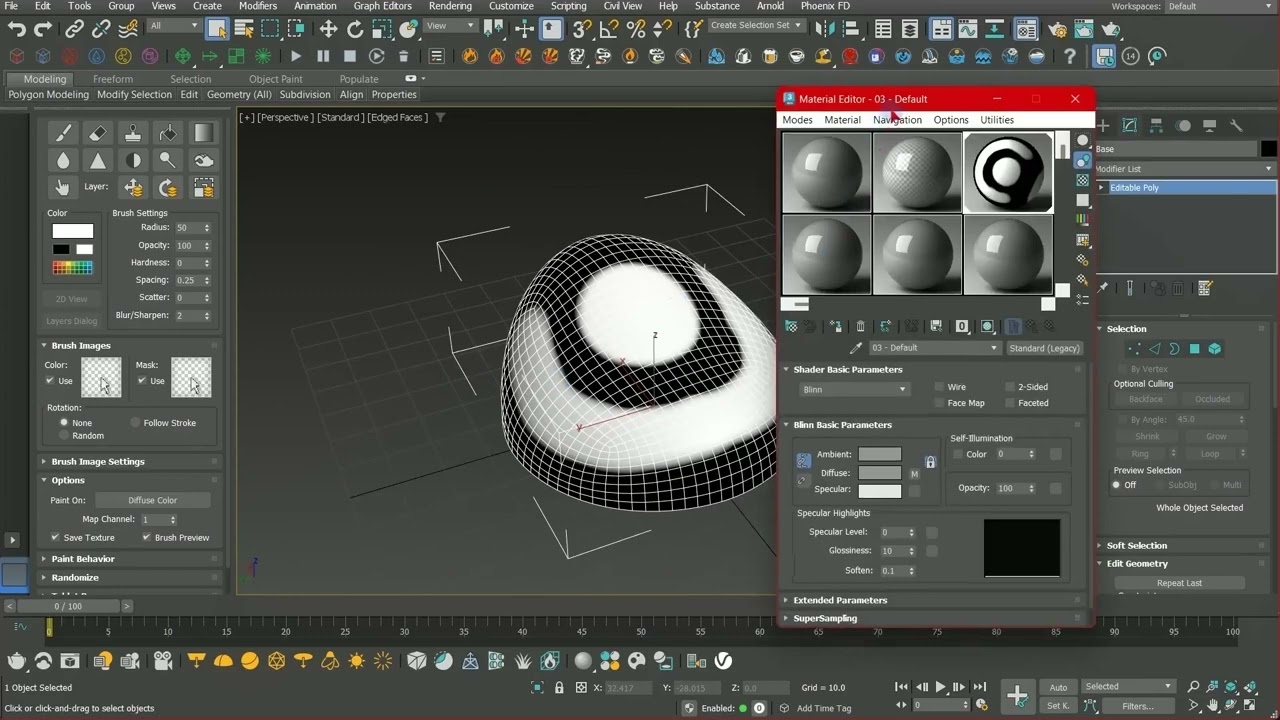Open the Rendering menu
The width and height of the screenshot is (1280, 720).
(x=450, y=6)
